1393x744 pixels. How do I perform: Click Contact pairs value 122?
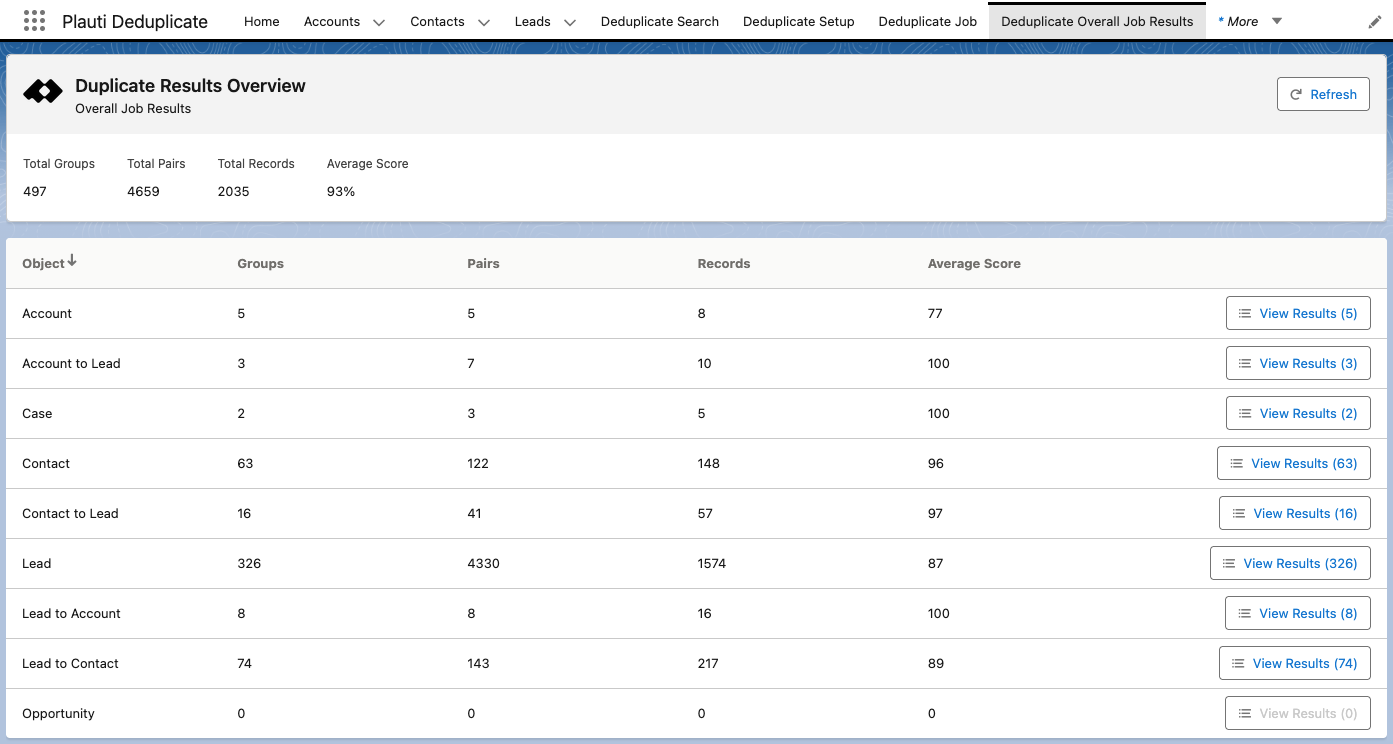coord(478,463)
